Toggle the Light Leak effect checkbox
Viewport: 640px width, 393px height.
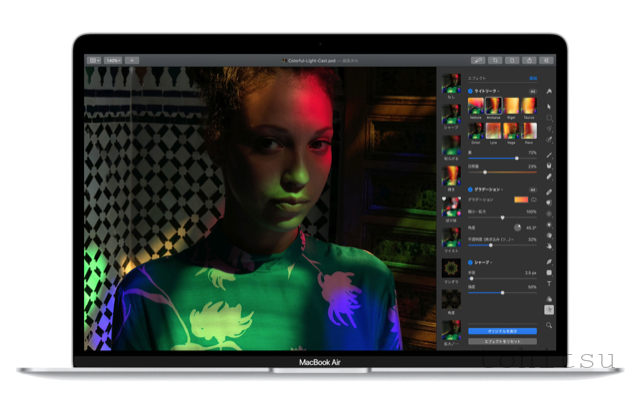click(x=470, y=91)
